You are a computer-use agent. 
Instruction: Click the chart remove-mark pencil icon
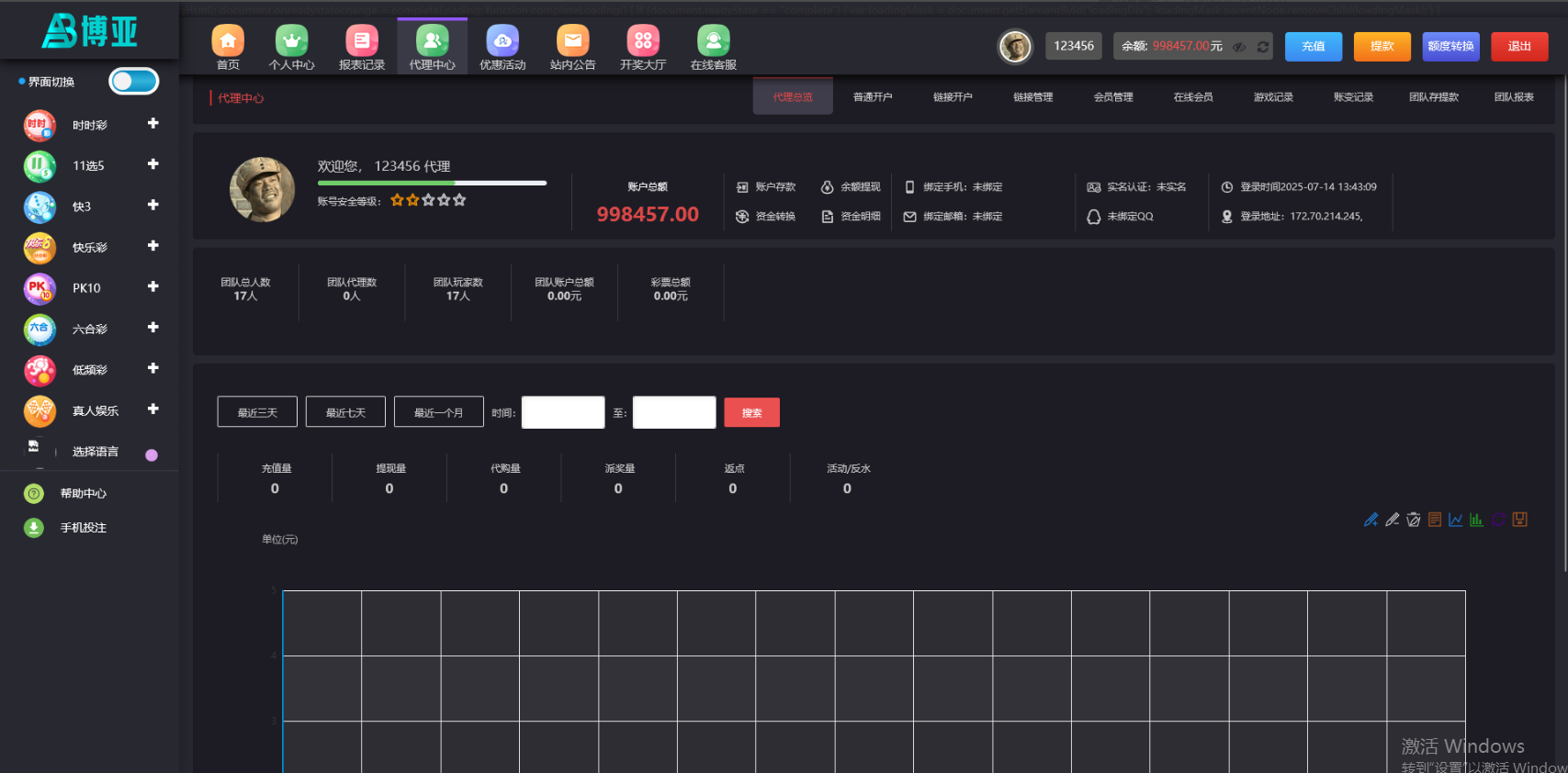tap(1393, 520)
